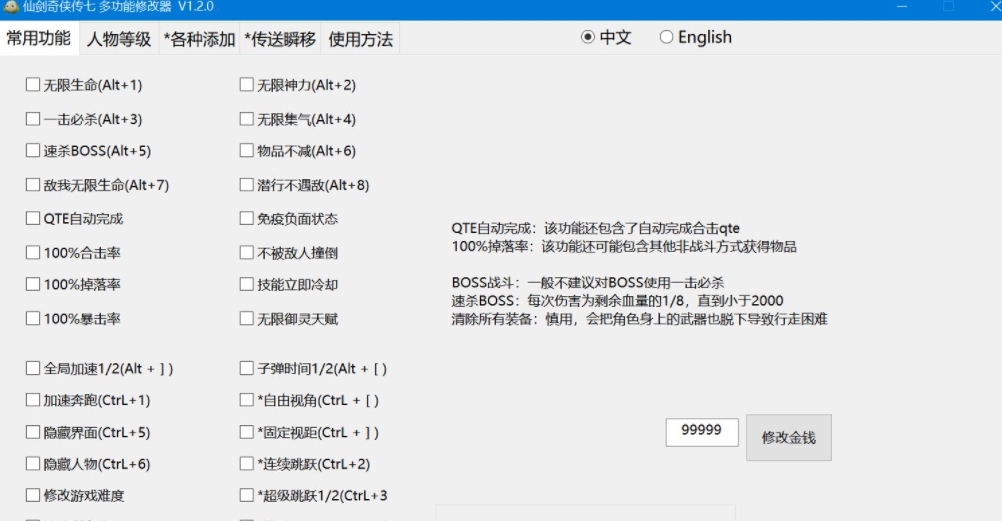Click the window title 仙剑奇侠传七 多功能修改器 V1.2.0
Viewport: 1002px width, 521px height.
[118, 6]
